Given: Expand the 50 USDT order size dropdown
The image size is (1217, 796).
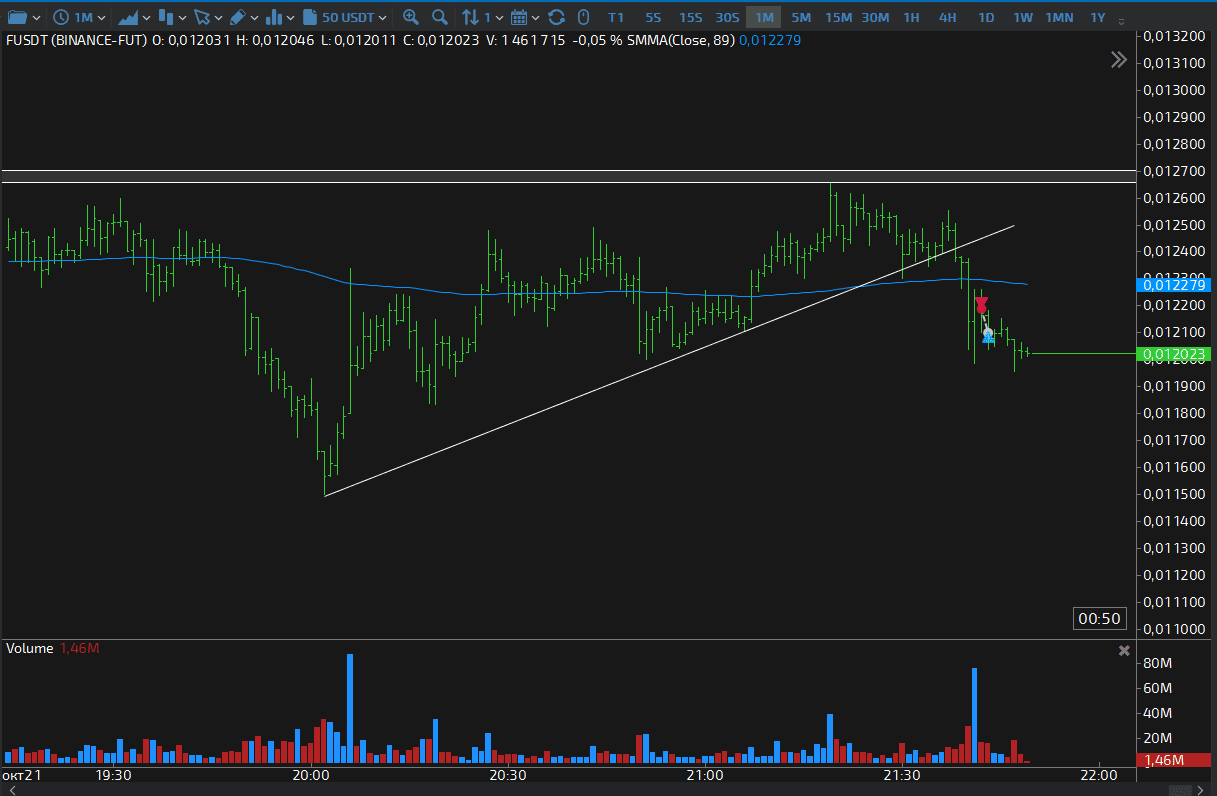Looking at the screenshot, I should (345, 17).
